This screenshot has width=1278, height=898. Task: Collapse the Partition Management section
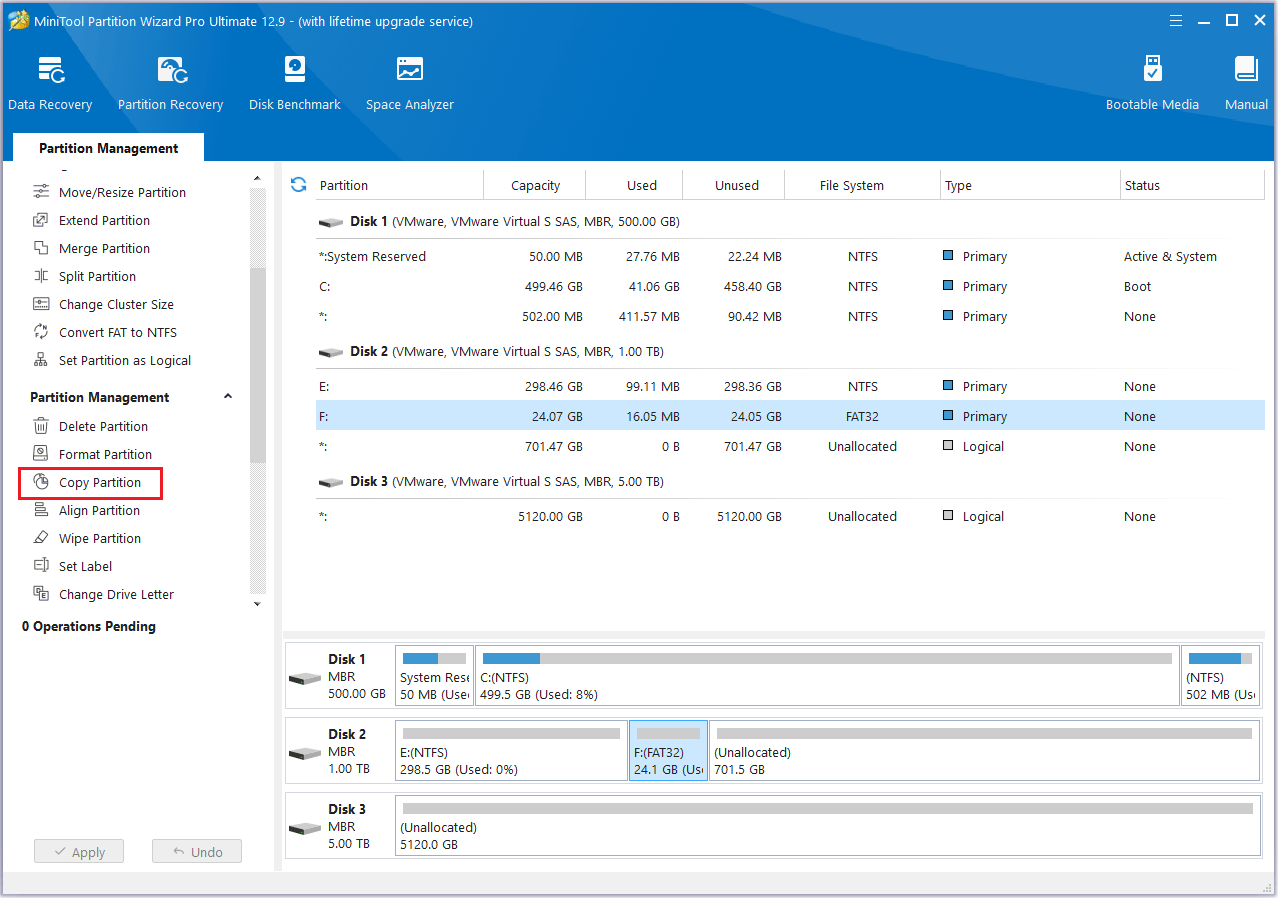point(228,396)
